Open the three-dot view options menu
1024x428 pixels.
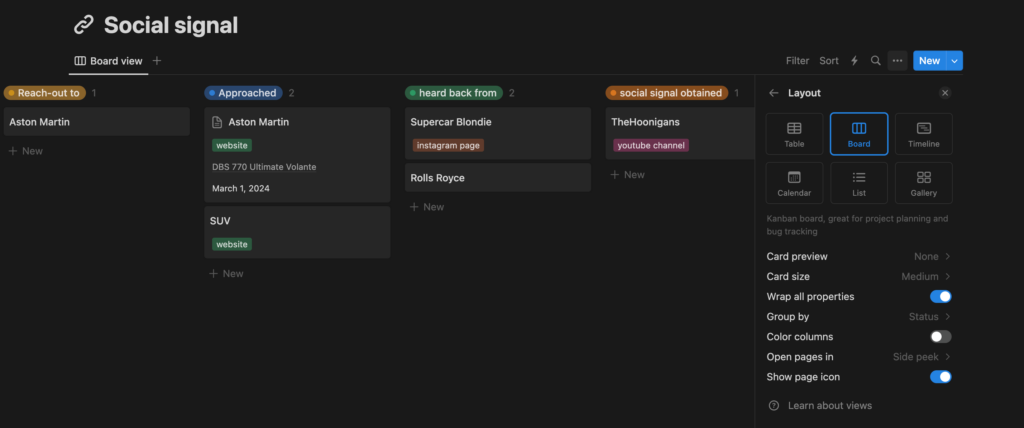[897, 61]
